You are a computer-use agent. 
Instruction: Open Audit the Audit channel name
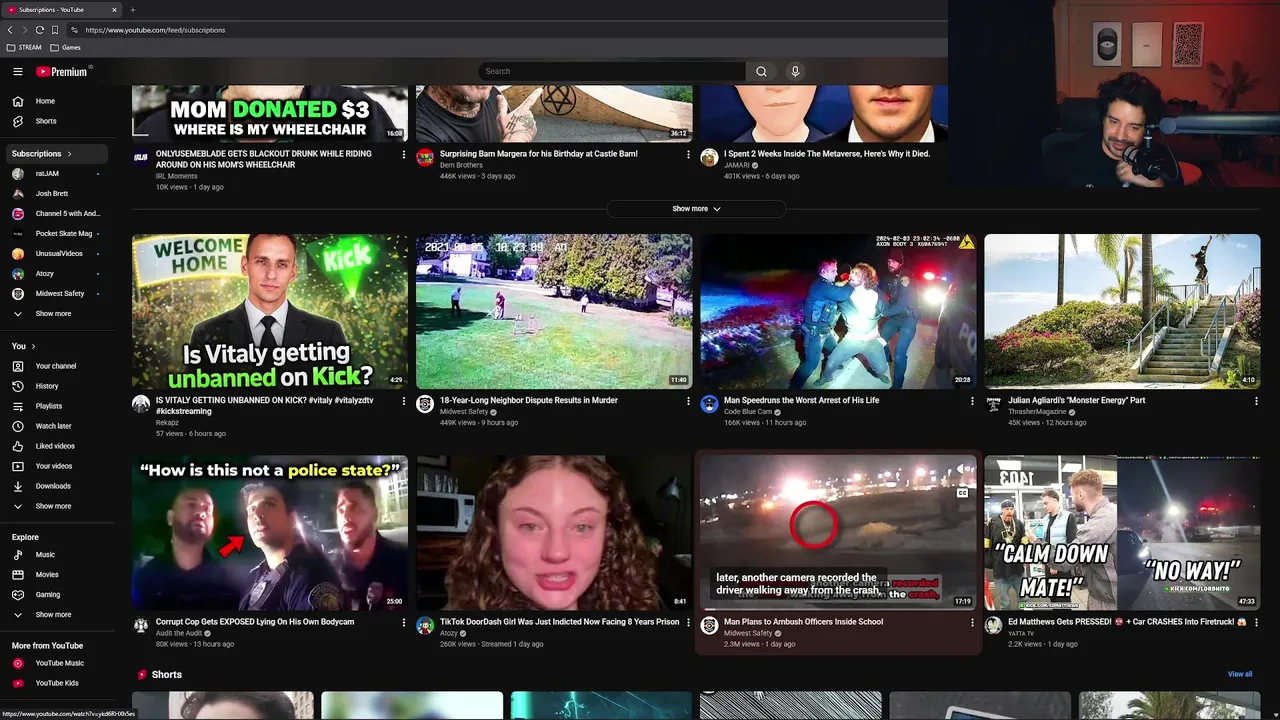click(x=179, y=633)
